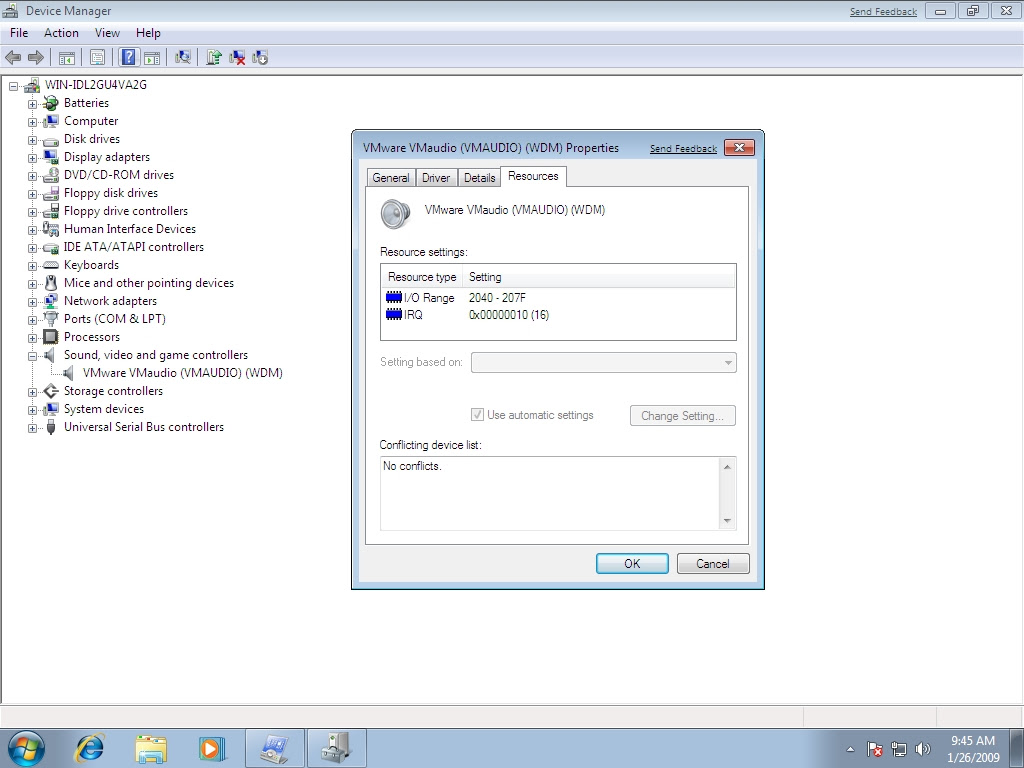The image size is (1024, 768).
Task: Click the Forward arrow in the toolbar
Action: pyautogui.click(x=36, y=57)
